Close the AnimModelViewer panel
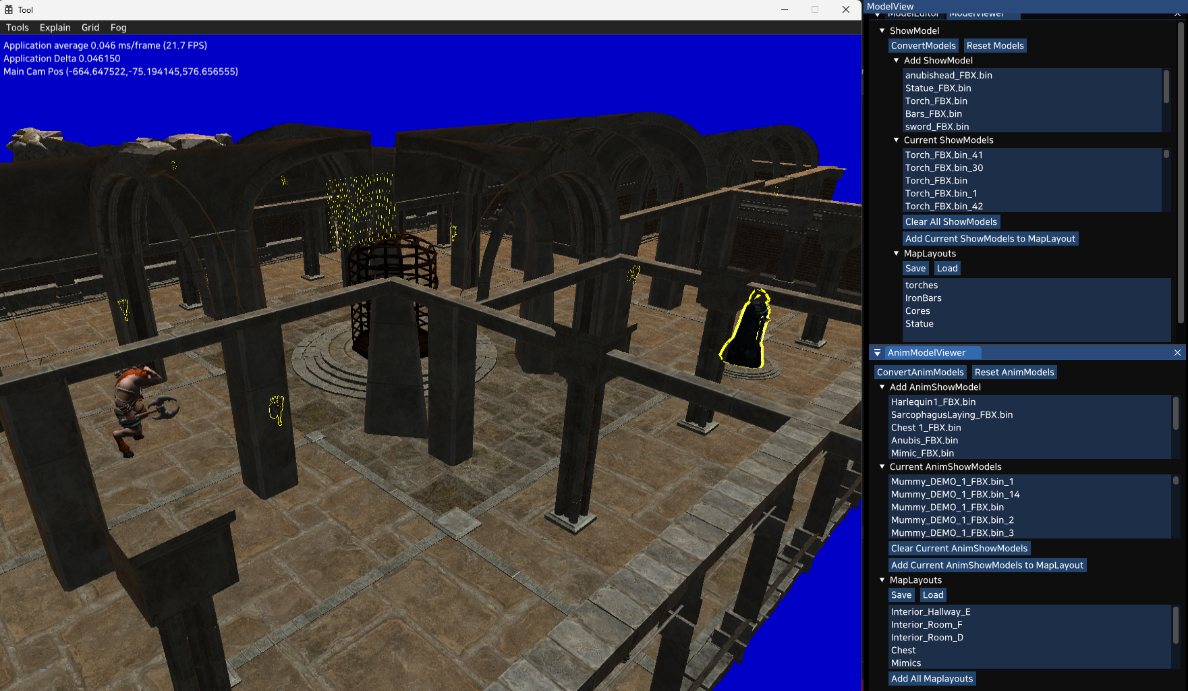Image resolution: width=1188 pixels, height=691 pixels. click(1177, 352)
